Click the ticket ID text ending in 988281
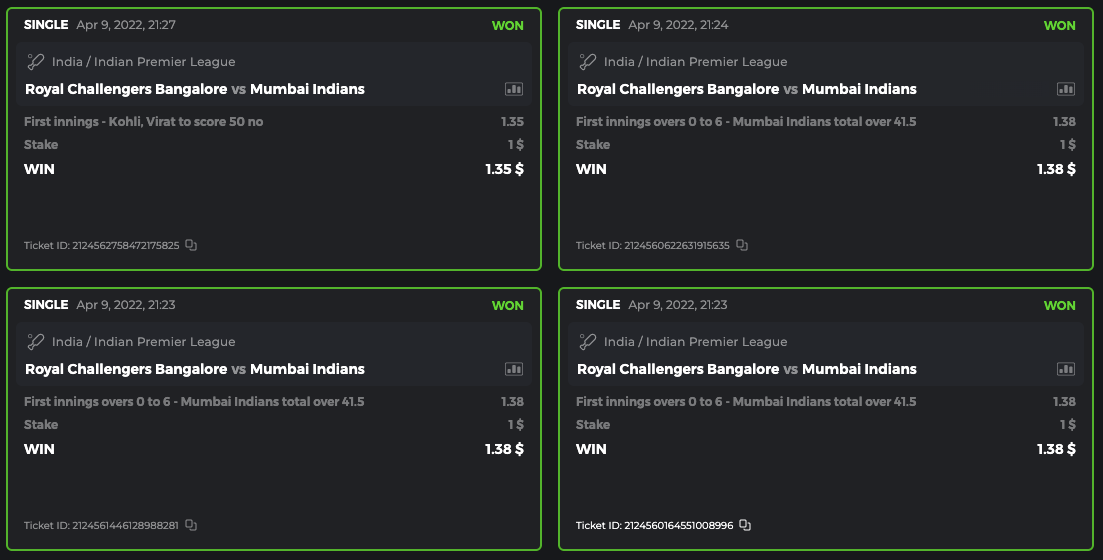 (x=101, y=525)
